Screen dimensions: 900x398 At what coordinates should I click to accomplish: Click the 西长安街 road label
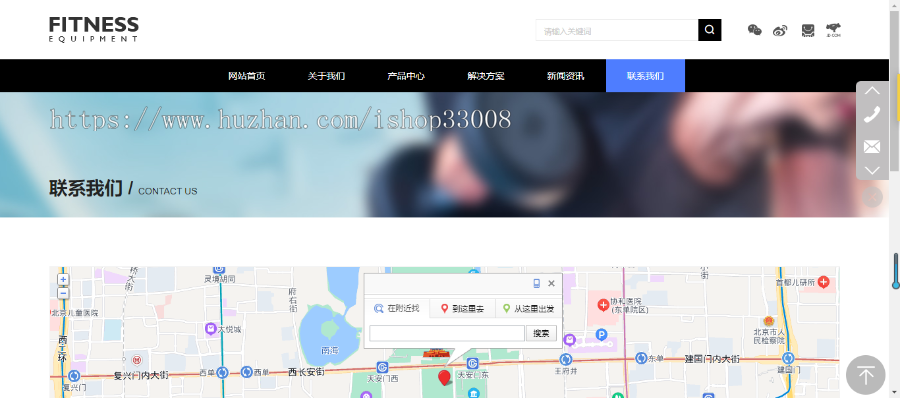point(306,372)
